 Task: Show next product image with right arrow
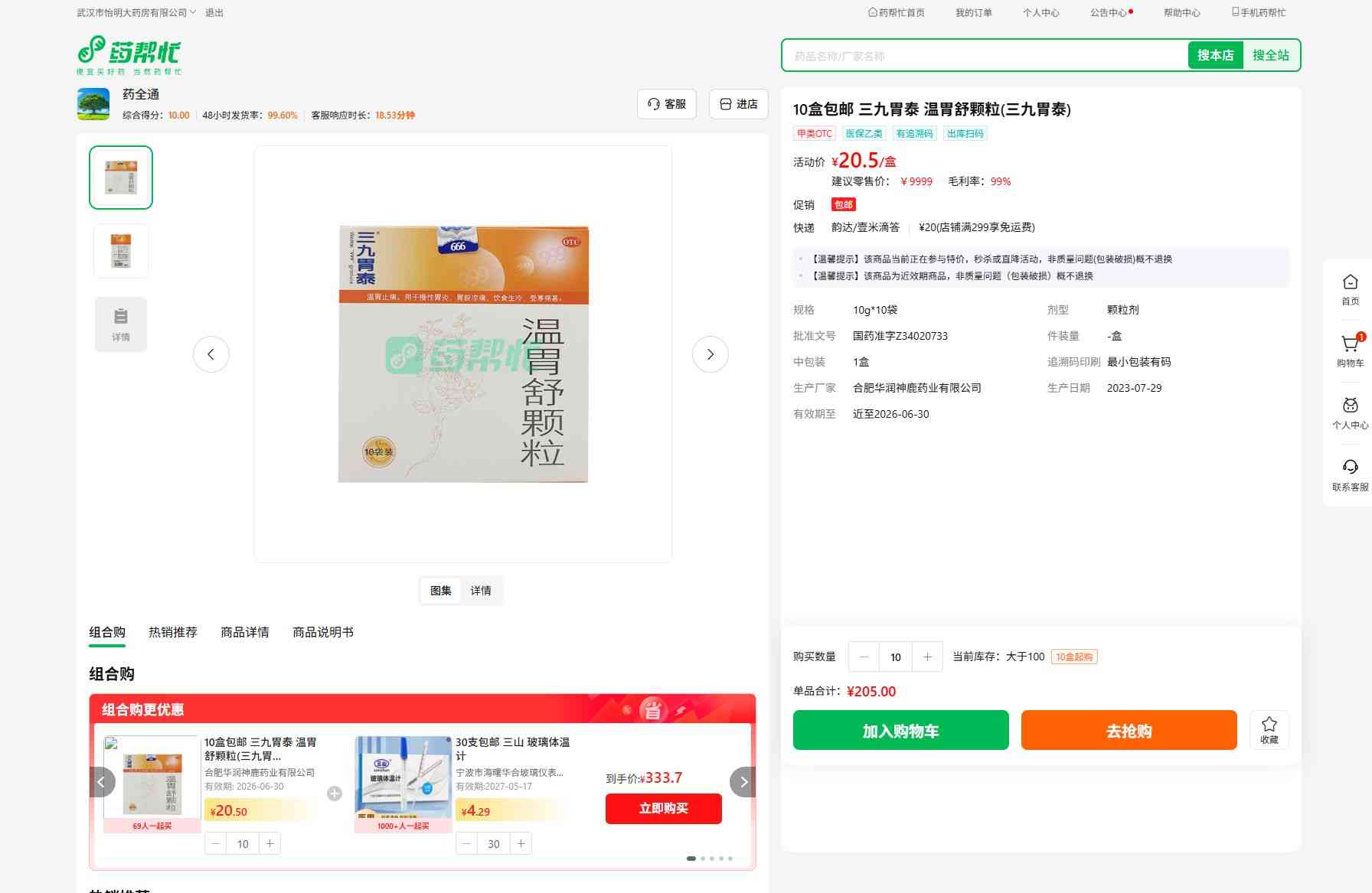point(710,354)
